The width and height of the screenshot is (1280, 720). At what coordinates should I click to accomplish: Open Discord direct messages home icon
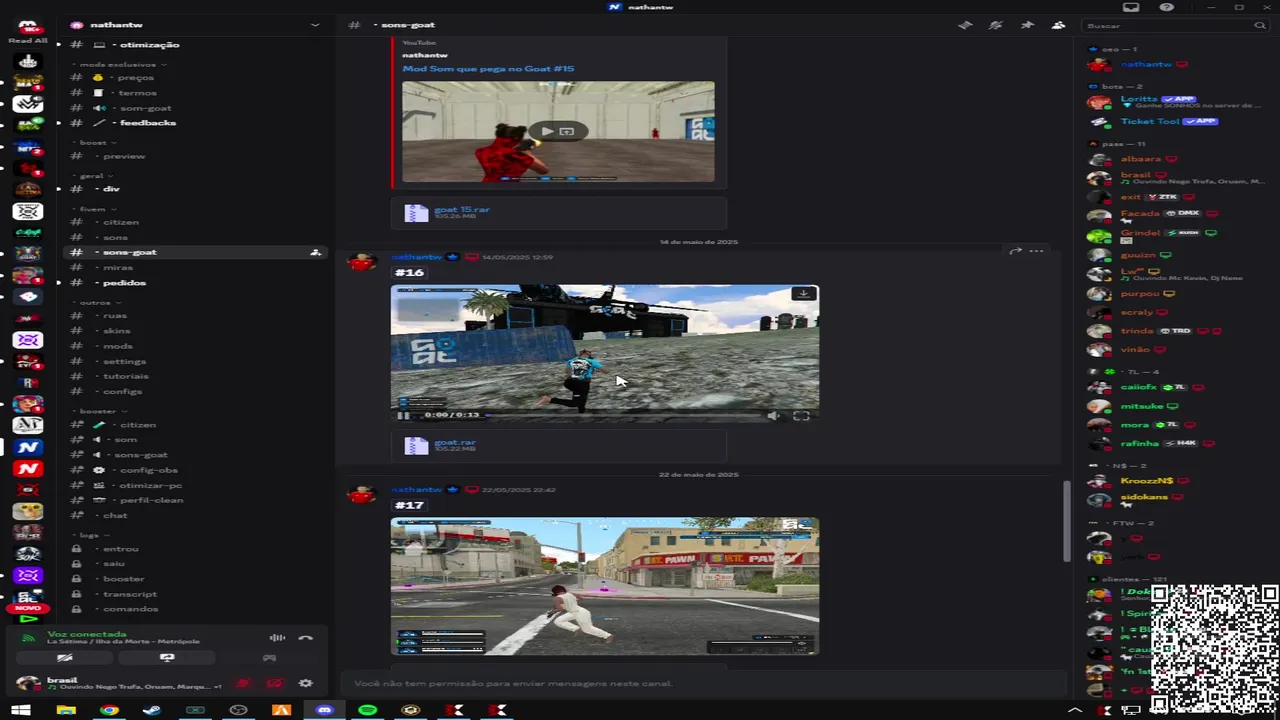point(28,25)
